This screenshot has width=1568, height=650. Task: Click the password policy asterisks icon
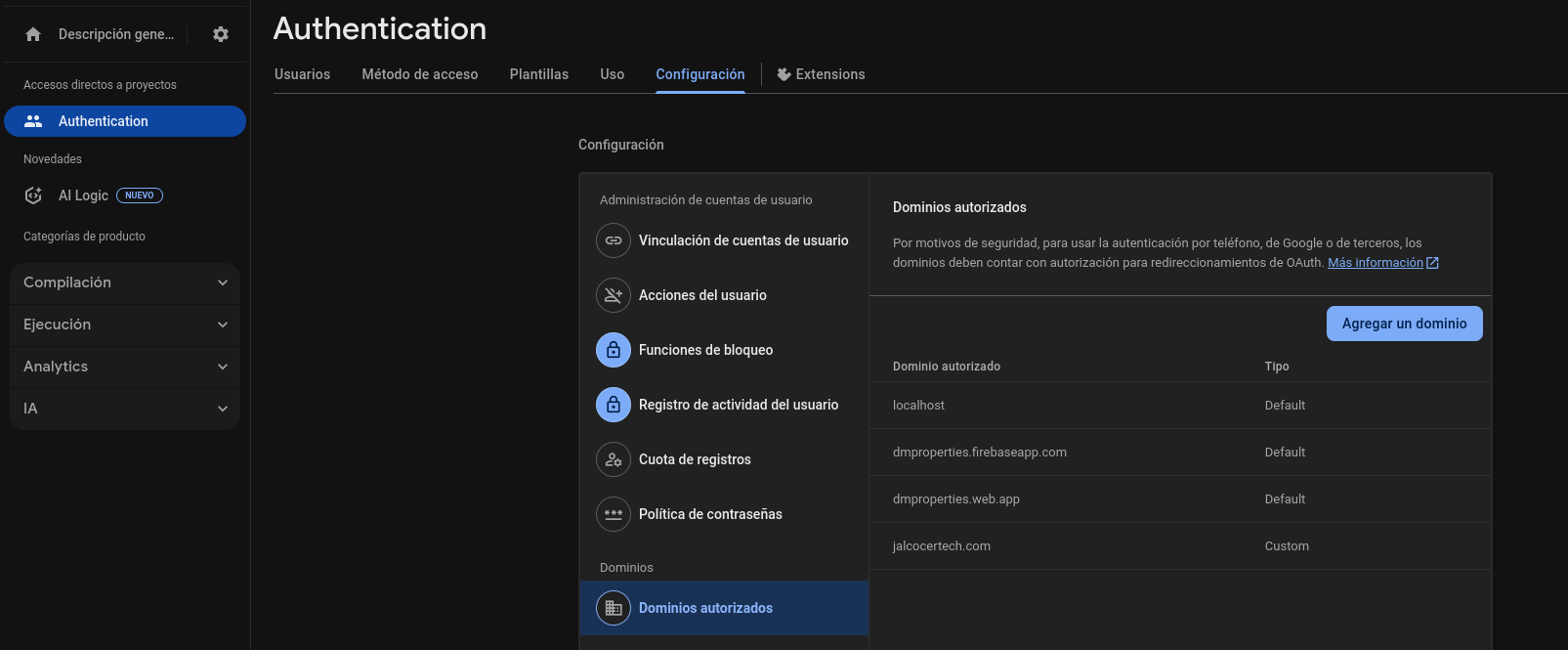click(614, 514)
